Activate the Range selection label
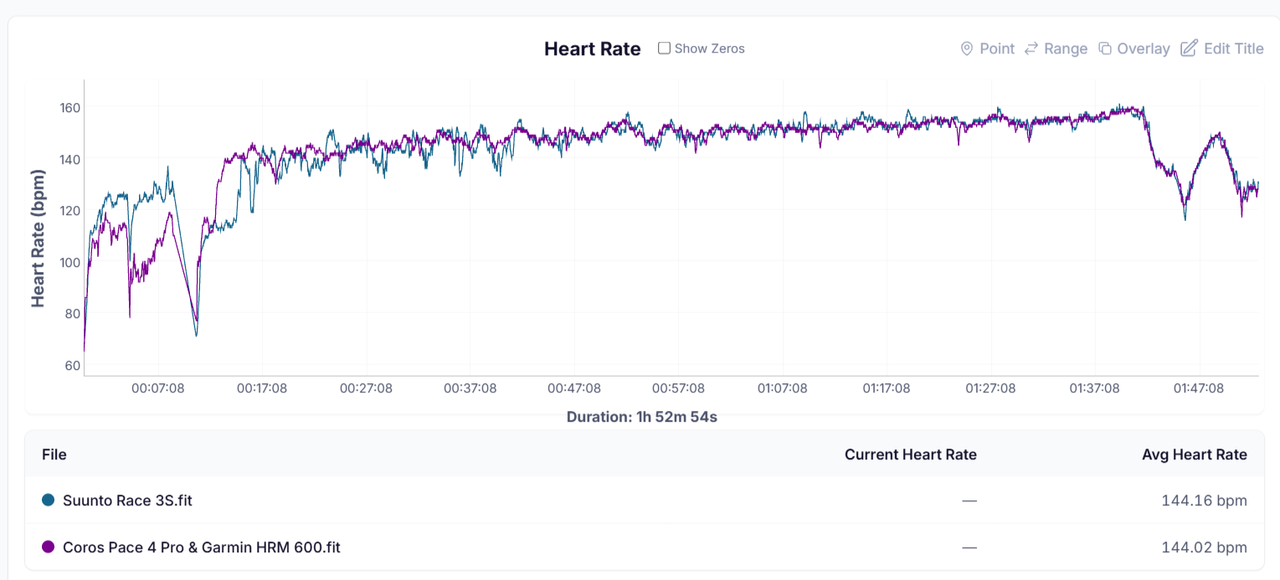1280x580 pixels. 1065,48
